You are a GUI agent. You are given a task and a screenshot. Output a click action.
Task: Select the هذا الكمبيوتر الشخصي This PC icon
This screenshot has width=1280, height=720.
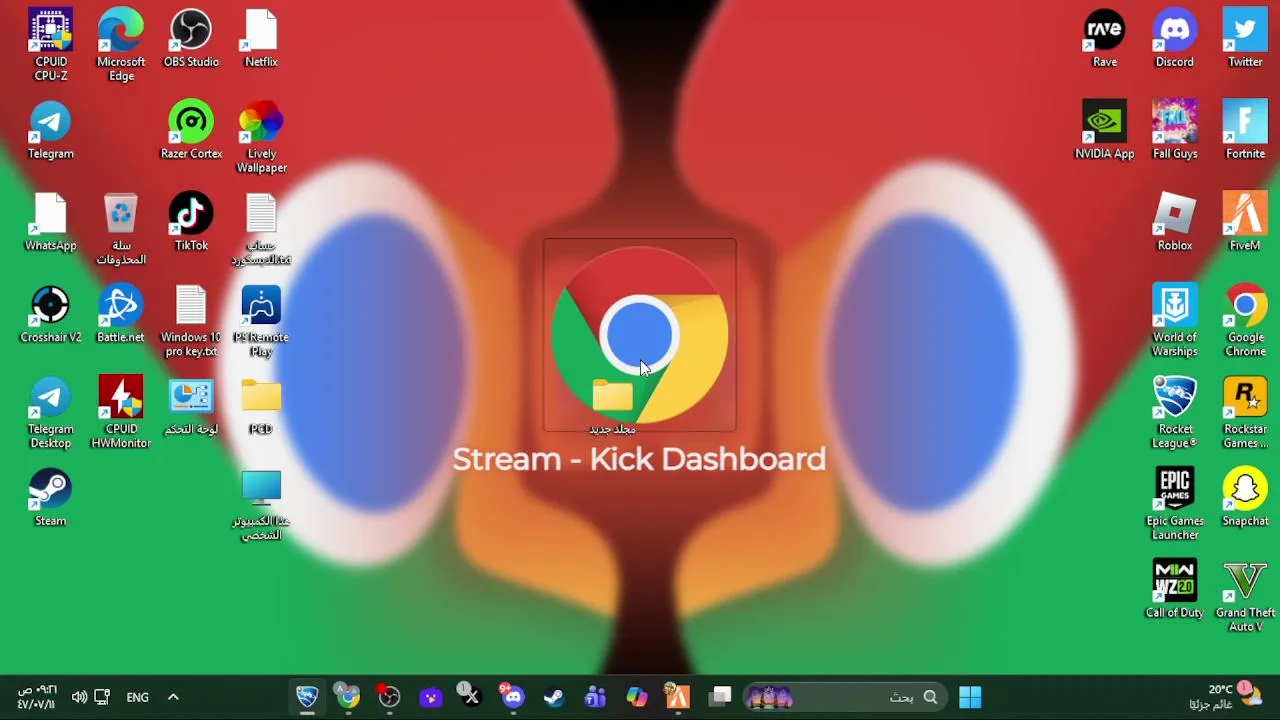[x=261, y=505]
